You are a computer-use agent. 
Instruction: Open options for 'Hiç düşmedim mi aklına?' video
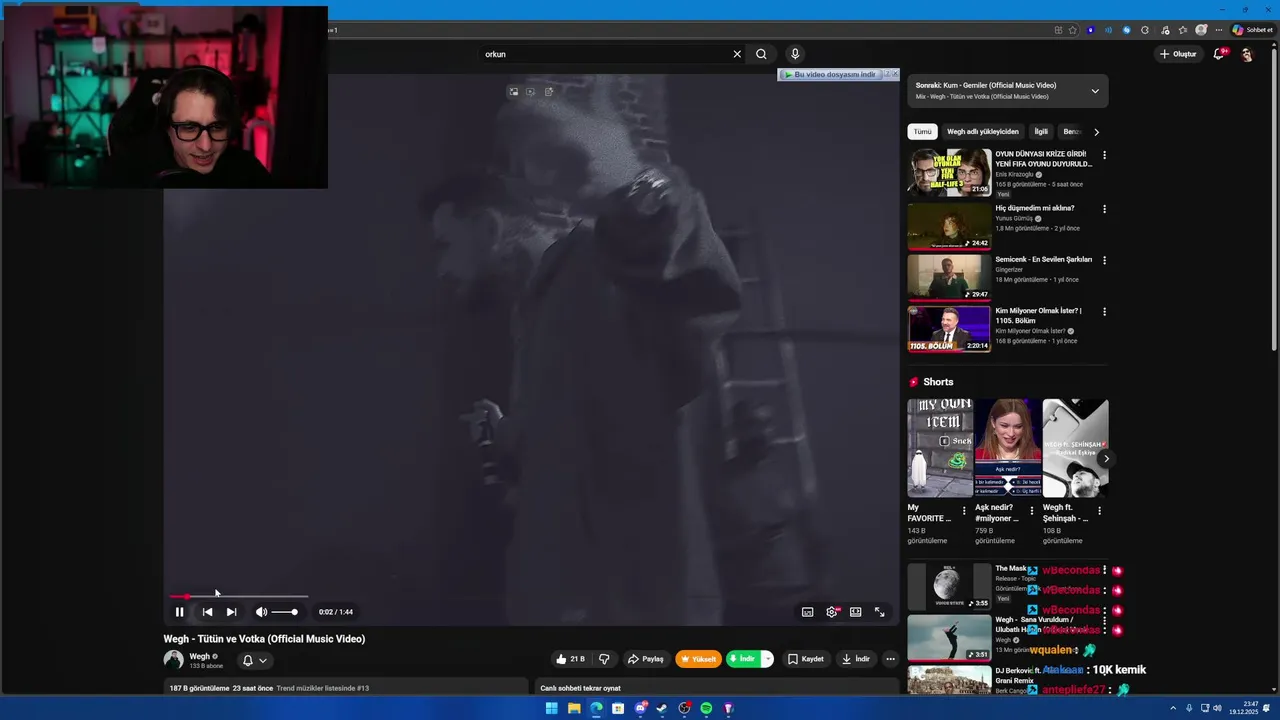1104,209
